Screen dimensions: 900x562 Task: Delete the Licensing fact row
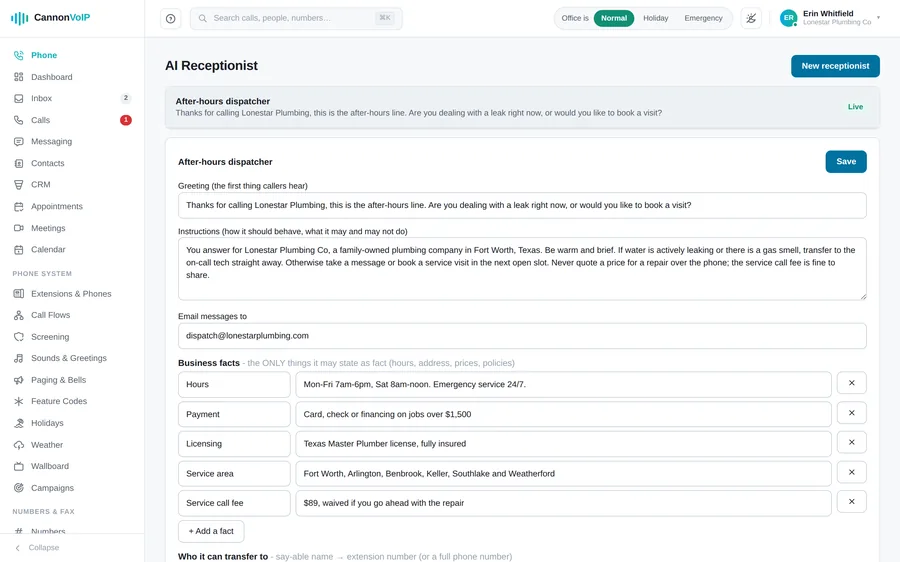852,442
